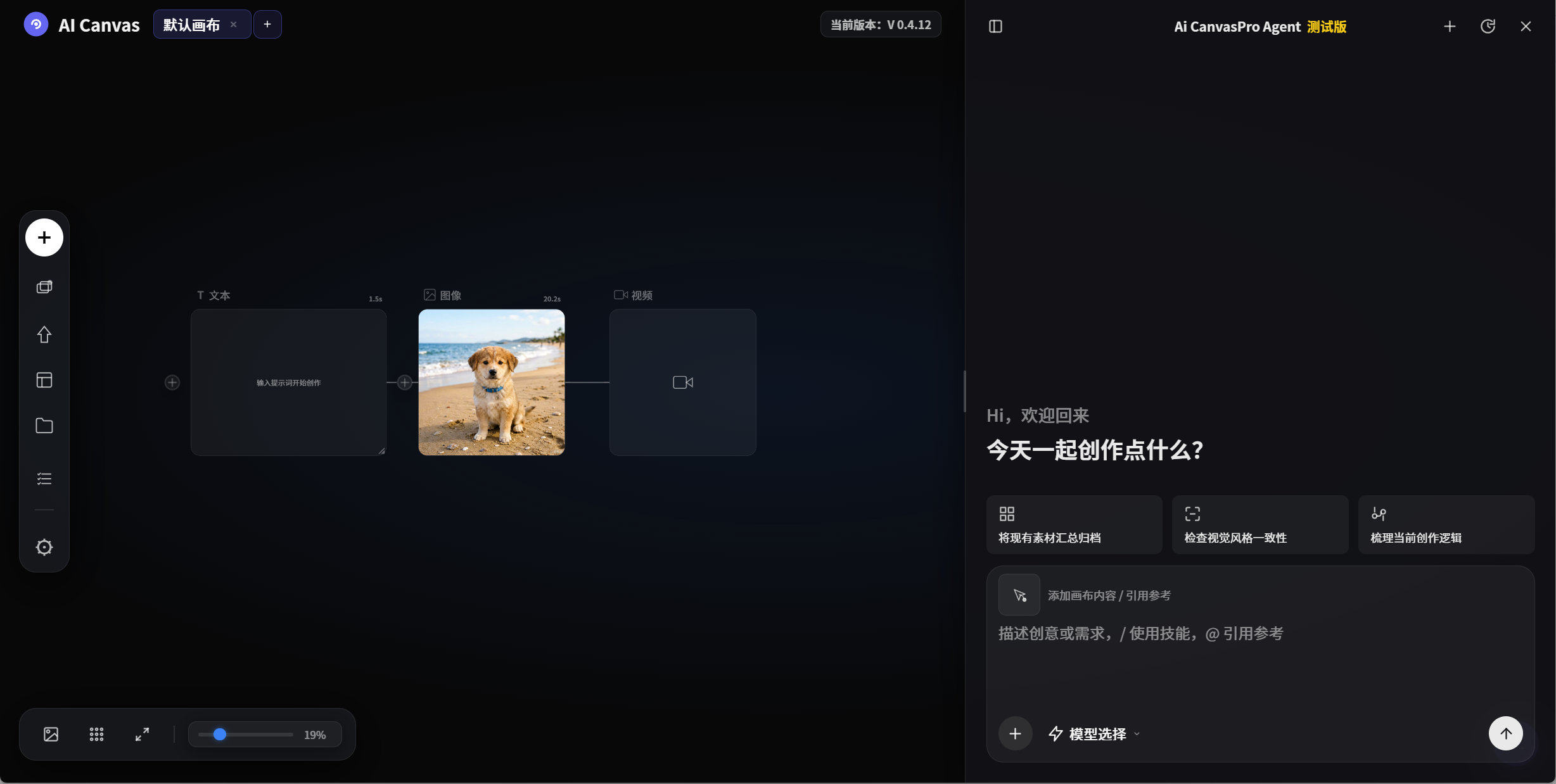Screen dimensions: 1556x784
Task: Click the 添加画布内容 / 引用参考 label
Action: tap(1109, 596)
